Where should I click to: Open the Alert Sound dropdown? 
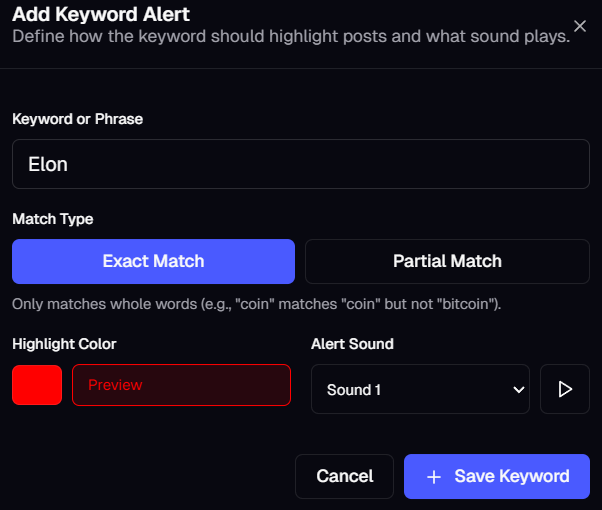[420, 389]
